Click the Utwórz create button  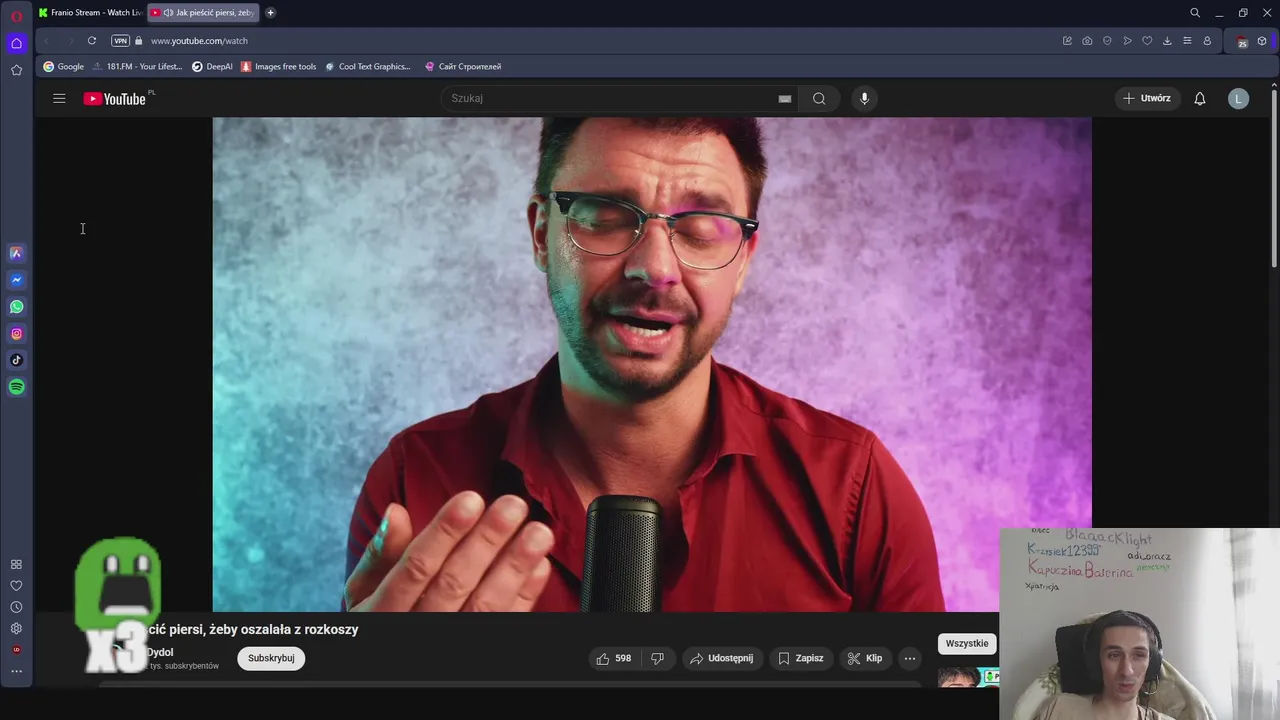[x=1147, y=98]
